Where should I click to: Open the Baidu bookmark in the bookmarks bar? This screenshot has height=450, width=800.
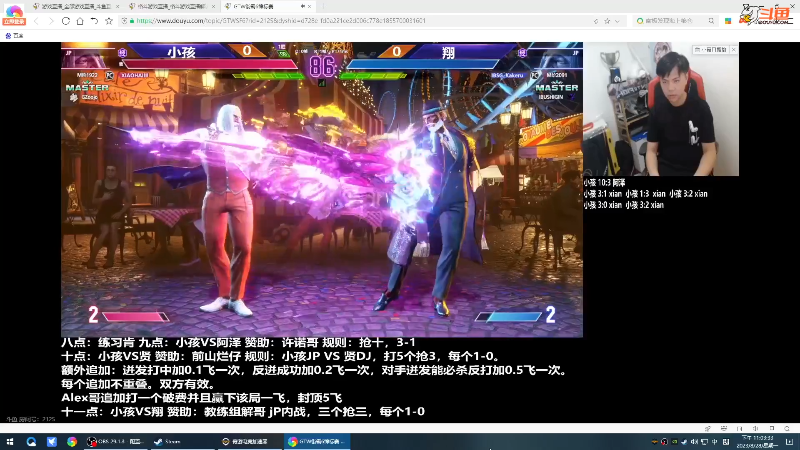click(x=14, y=36)
